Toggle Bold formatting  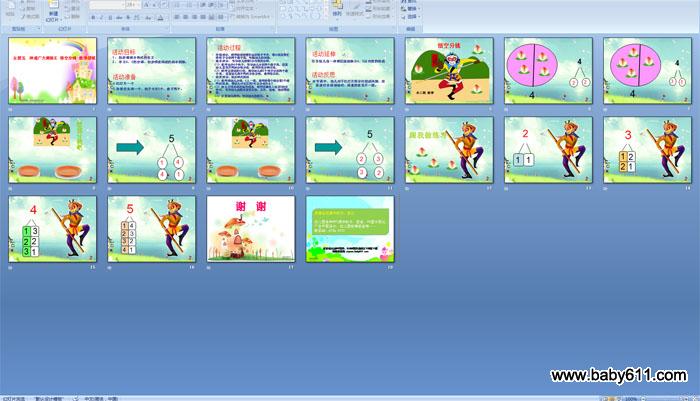click(x=93, y=17)
